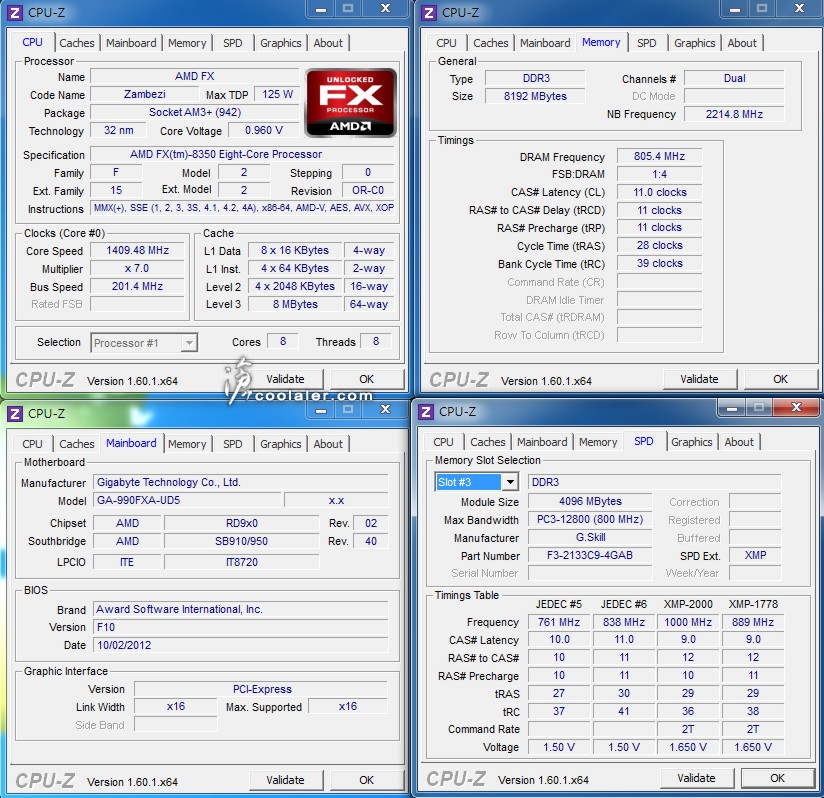The height and width of the screenshot is (798, 824).
Task: Open the Mainboard tab in the CPU window
Action: pos(131,43)
